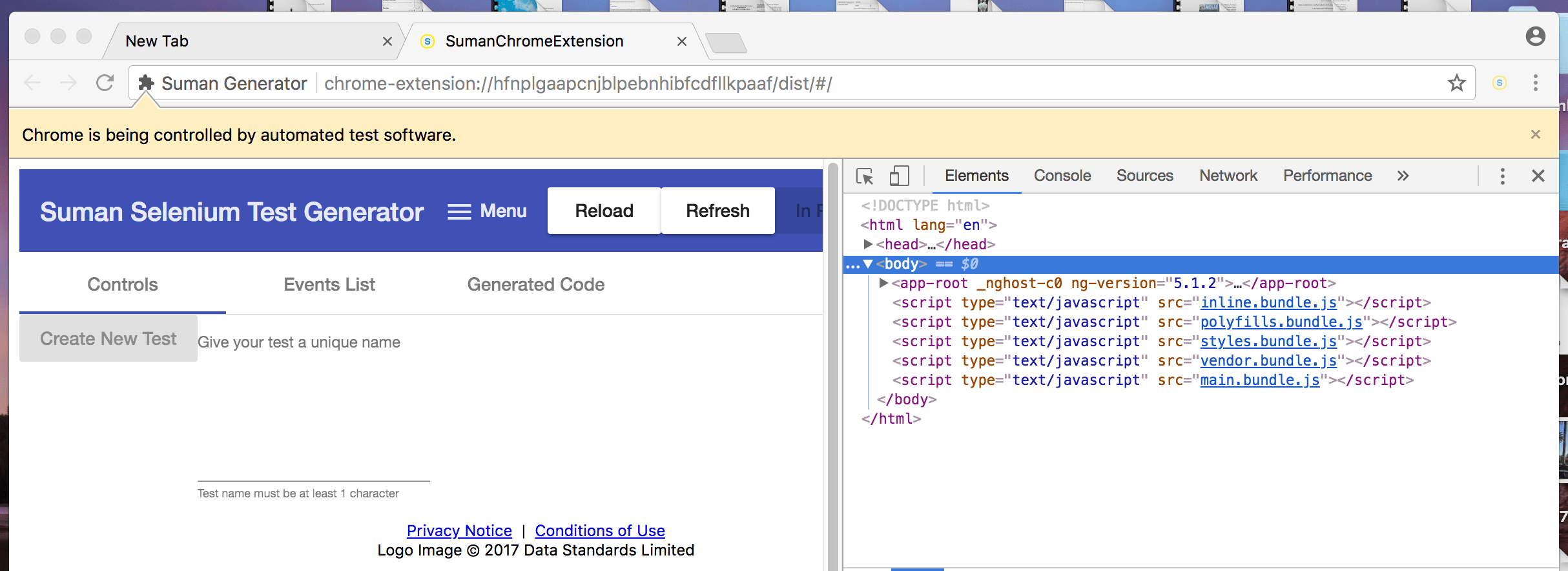Select the html lang="en" node
This screenshot has width=1568, height=571.
tap(929, 225)
